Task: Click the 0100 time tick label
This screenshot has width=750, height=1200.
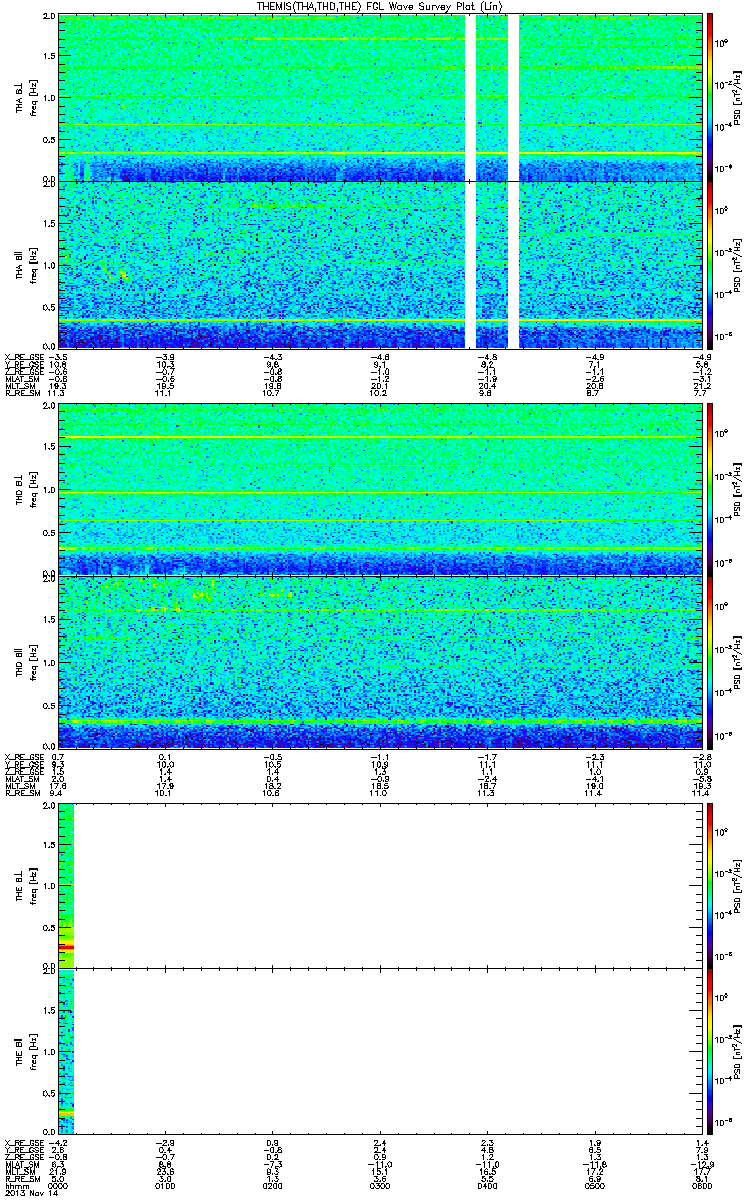Action: pos(166,1185)
